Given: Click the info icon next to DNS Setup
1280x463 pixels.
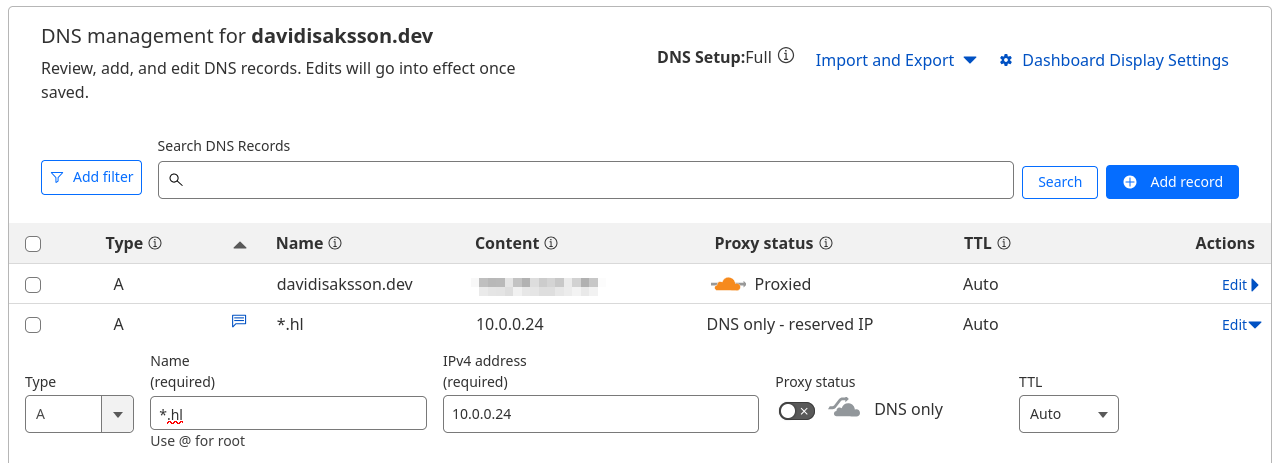Looking at the screenshot, I should click(786, 56).
